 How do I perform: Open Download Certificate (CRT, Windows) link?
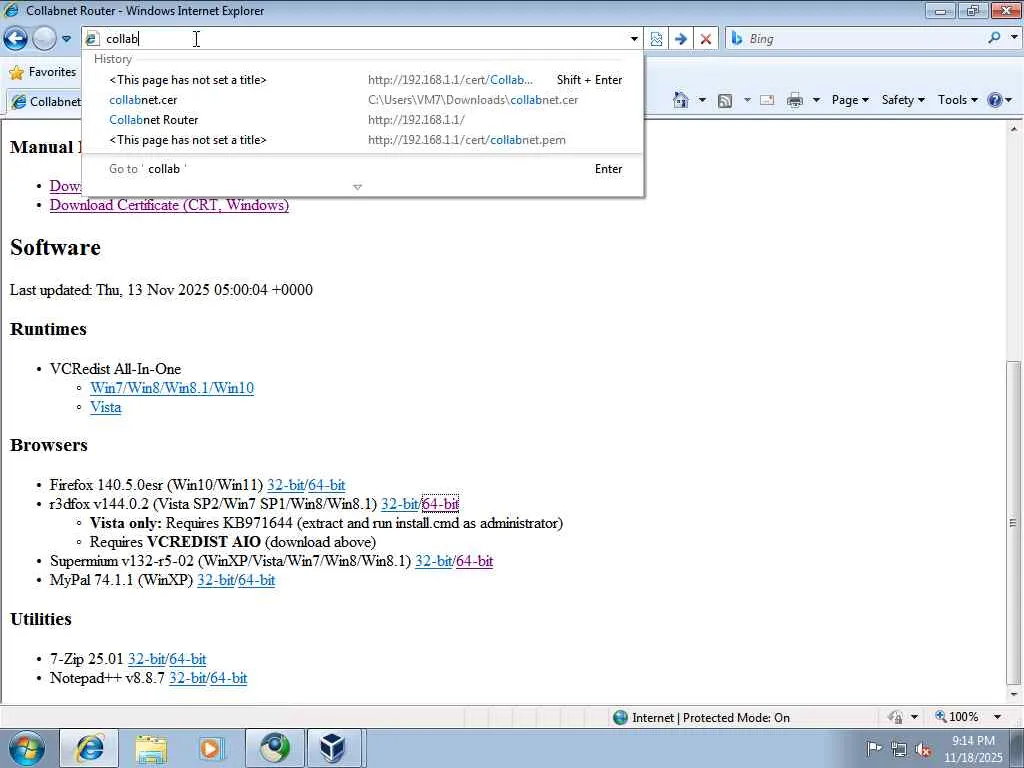coord(169,205)
